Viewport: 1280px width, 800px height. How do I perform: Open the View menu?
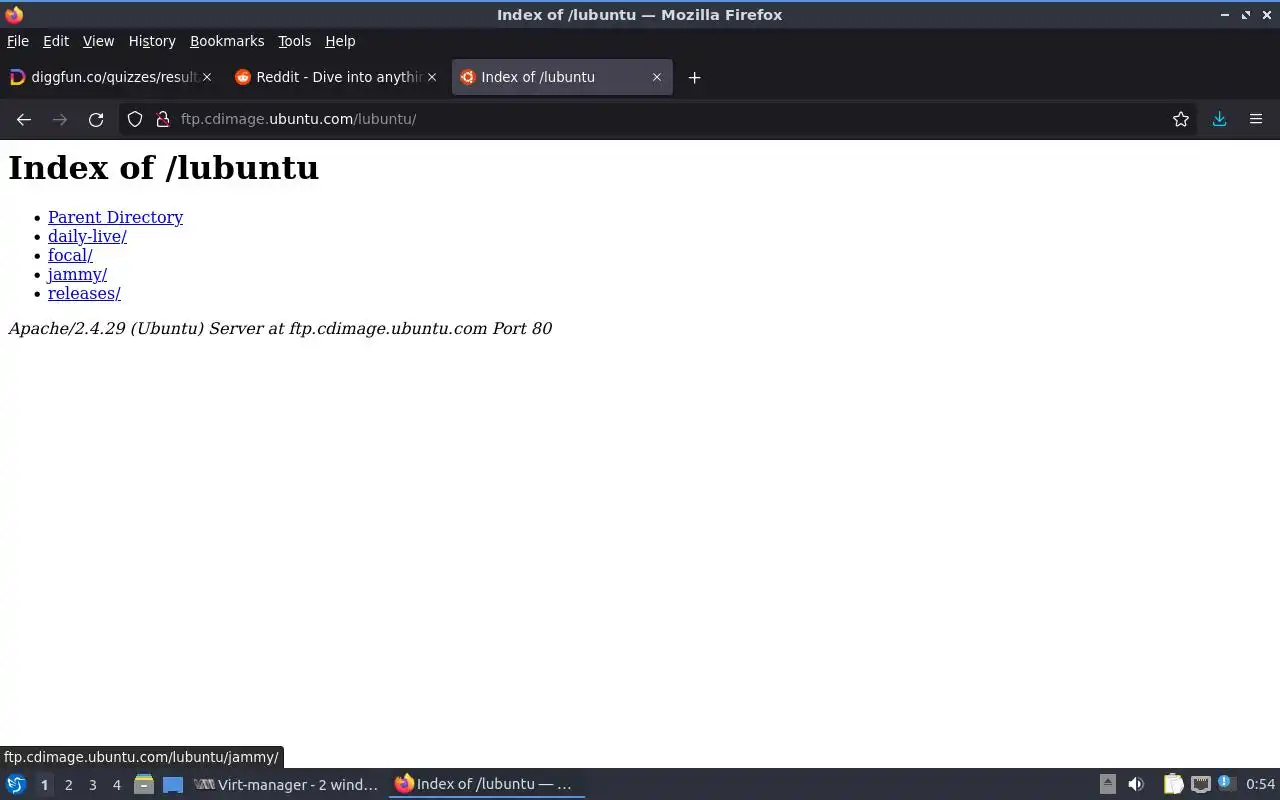pyautogui.click(x=98, y=41)
